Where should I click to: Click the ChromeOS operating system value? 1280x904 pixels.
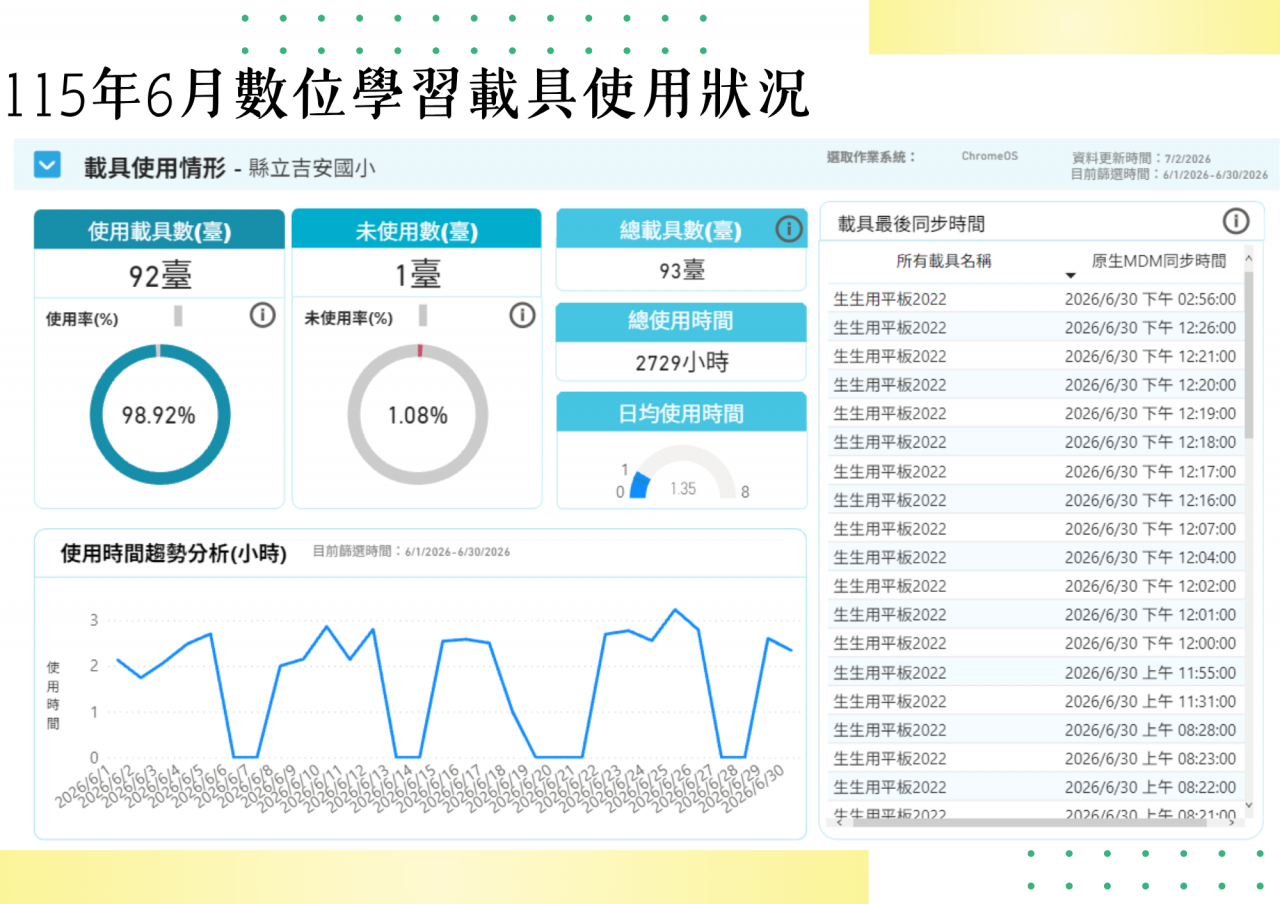pos(990,157)
